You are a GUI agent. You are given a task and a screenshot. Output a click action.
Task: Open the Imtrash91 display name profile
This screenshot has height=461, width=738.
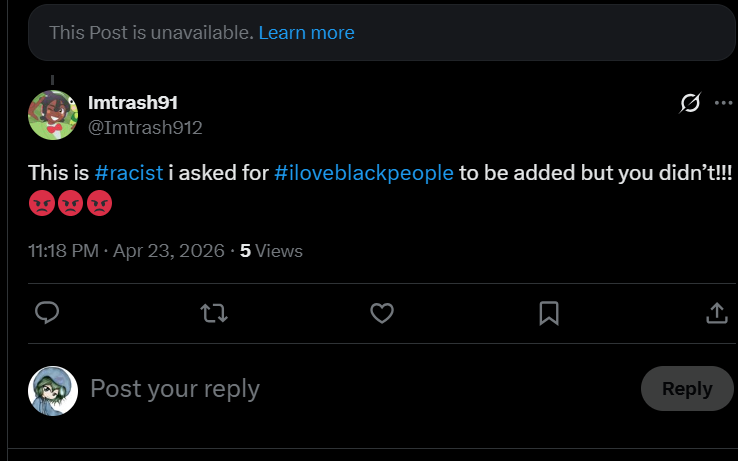click(x=133, y=103)
